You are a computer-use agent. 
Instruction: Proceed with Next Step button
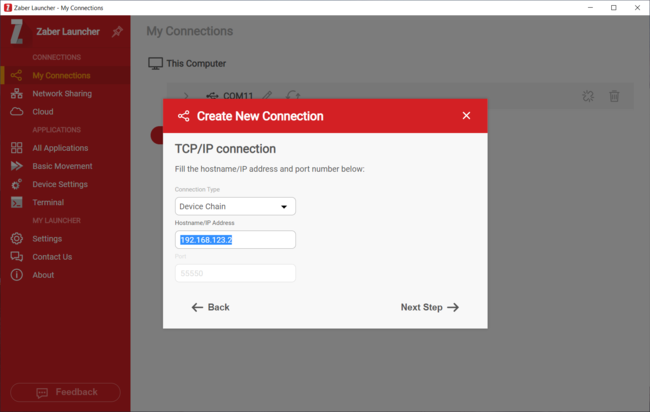click(429, 308)
